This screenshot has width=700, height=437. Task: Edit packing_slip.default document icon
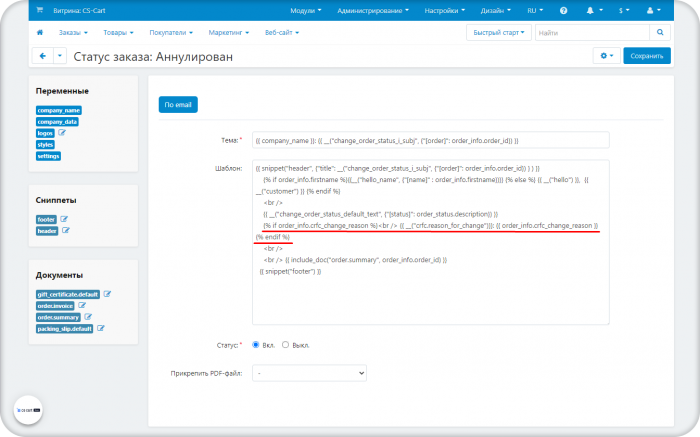click(100, 329)
